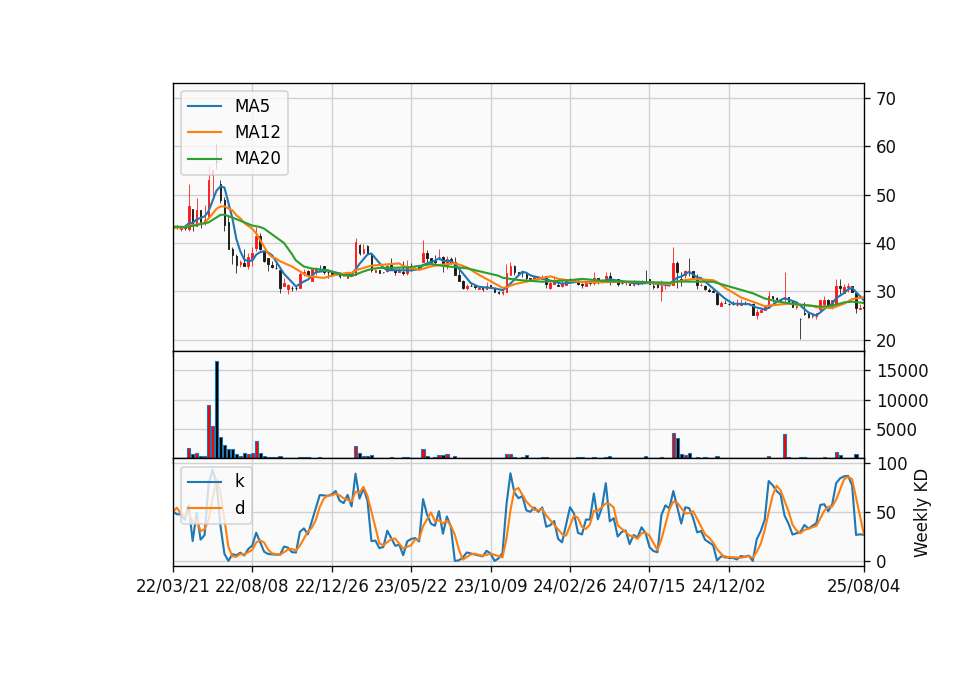960x690 pixels.
Task: Click the MA5 legend label
Action: click(x=252, y=106)
